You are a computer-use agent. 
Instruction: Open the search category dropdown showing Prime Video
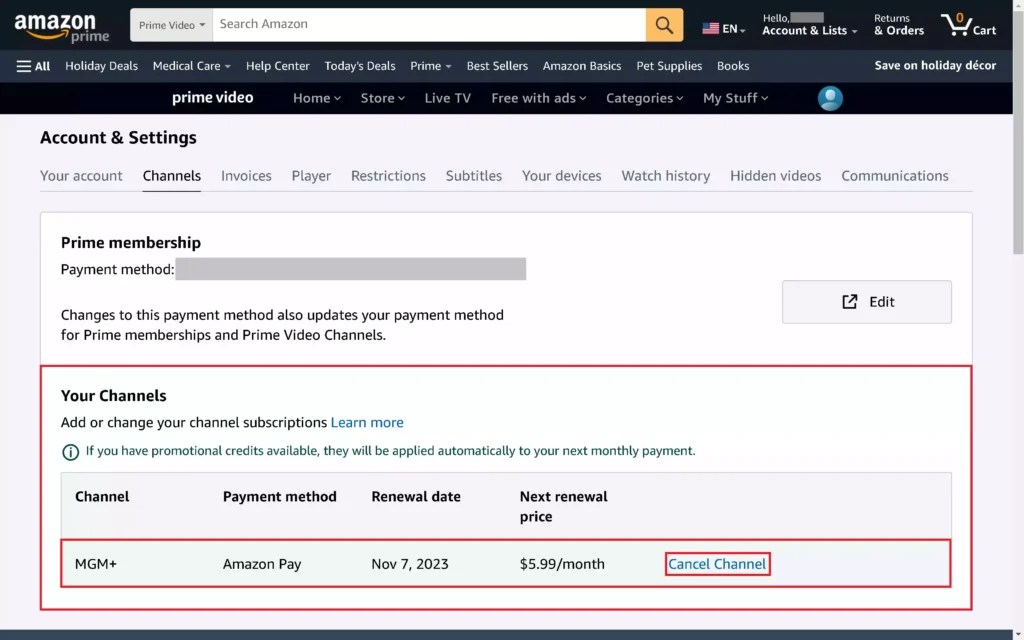click(x=170, y=24)
